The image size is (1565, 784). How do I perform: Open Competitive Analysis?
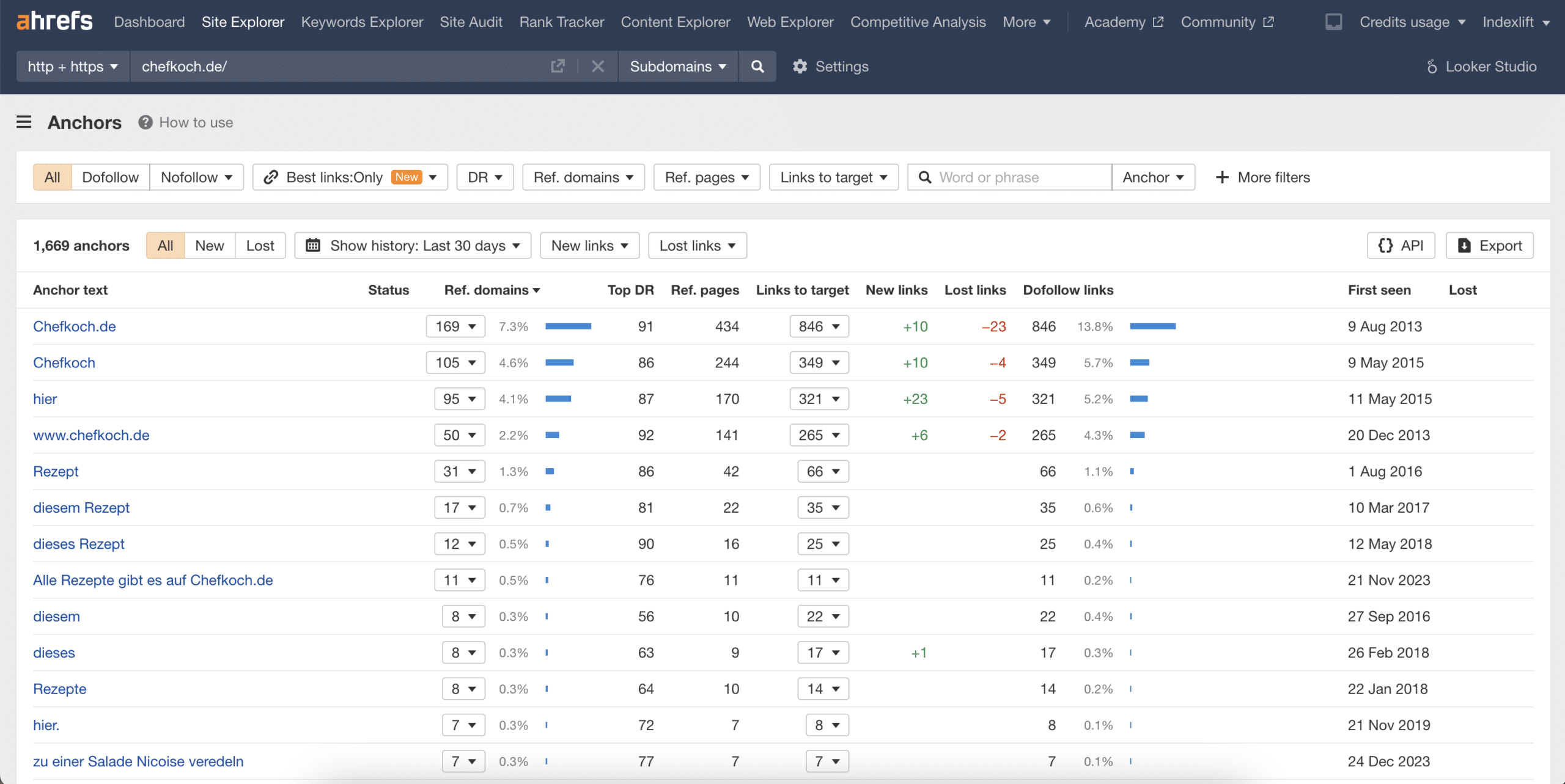pos(918,22)
